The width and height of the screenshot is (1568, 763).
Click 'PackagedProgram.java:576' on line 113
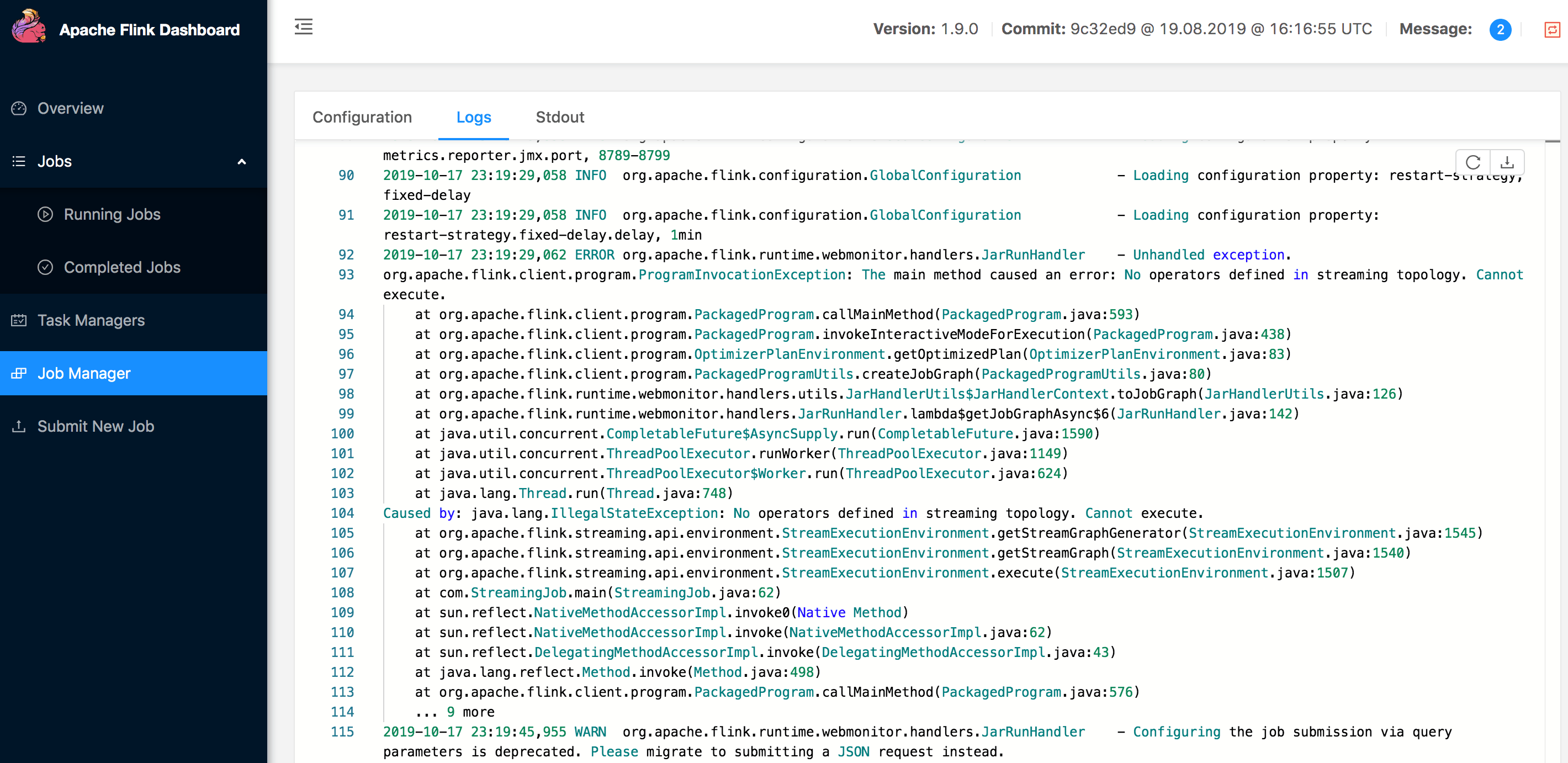click(x=1037, y=692)
